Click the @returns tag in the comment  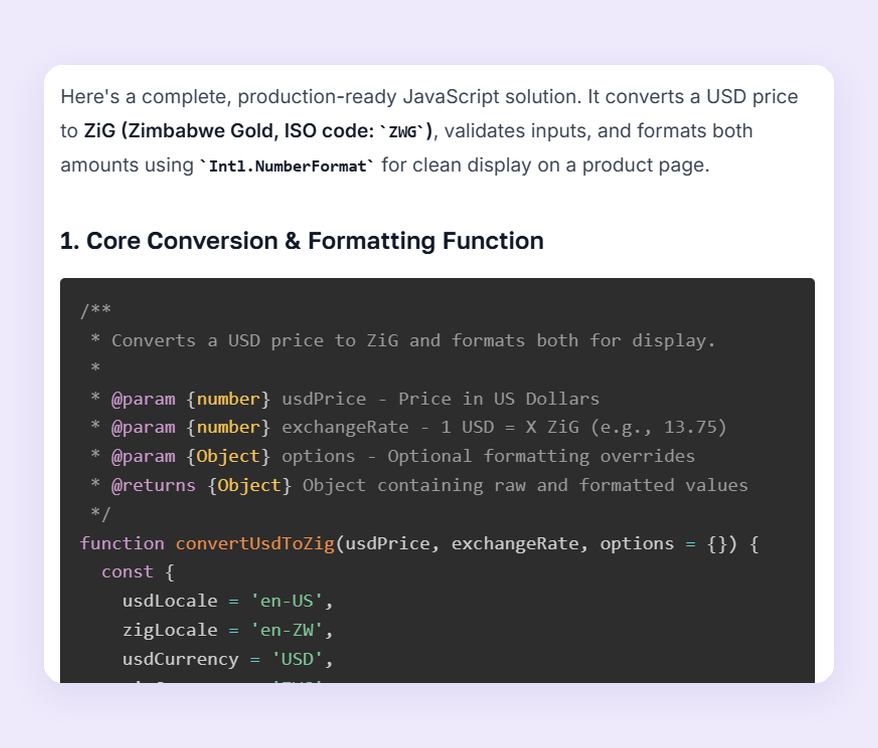pyautogui.click(x=153, y=485)
